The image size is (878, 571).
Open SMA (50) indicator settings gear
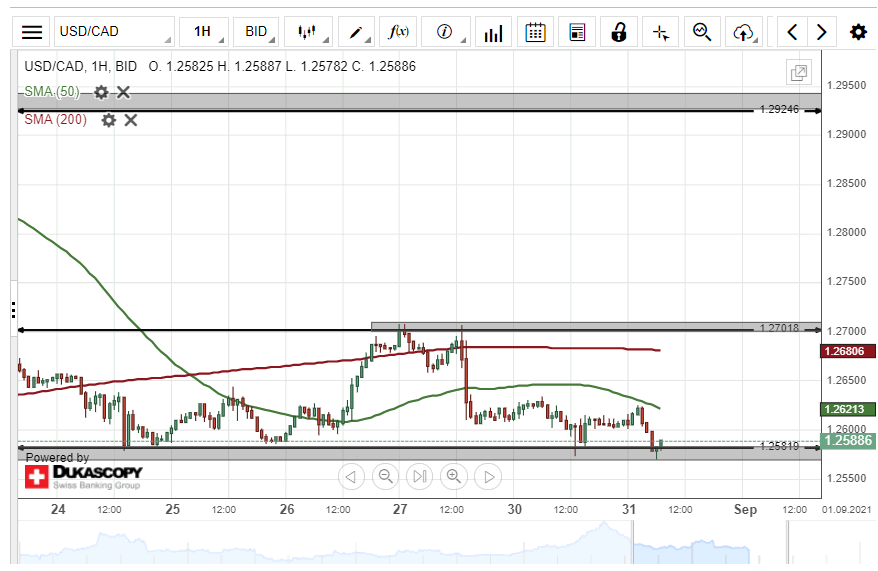coord(101,92)
